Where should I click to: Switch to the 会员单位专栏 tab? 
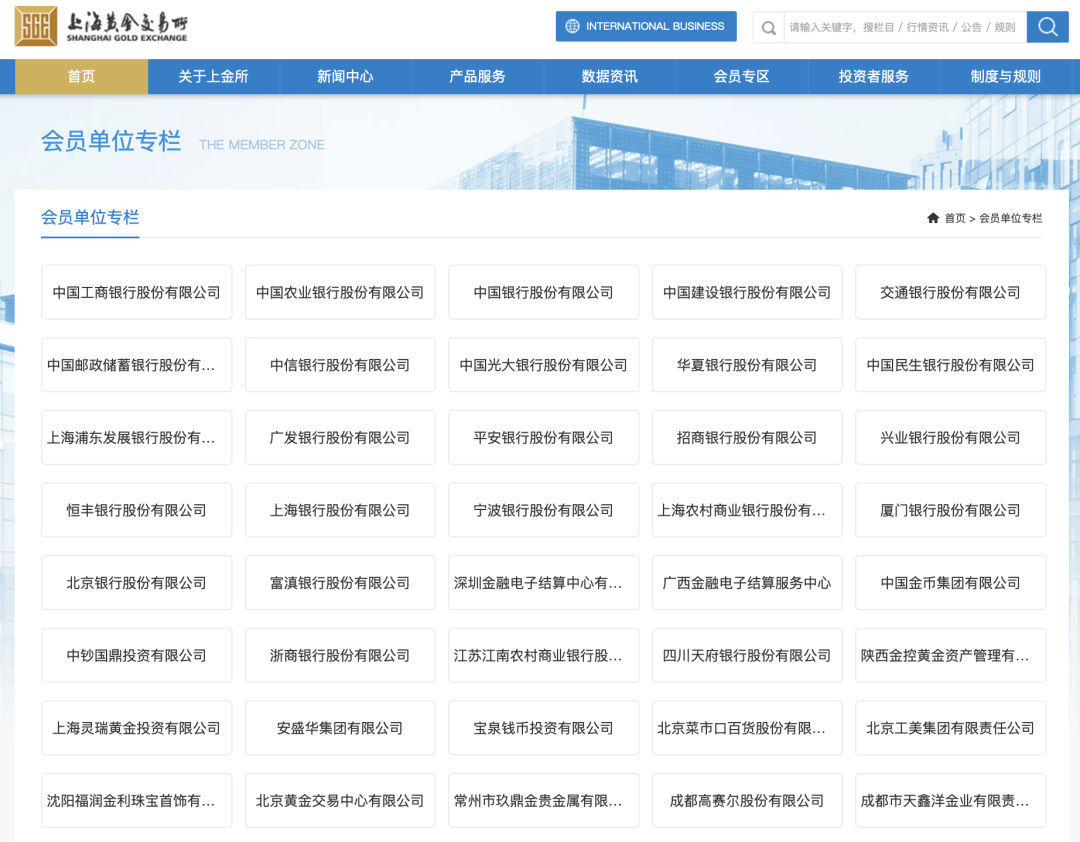click(90, 217)
